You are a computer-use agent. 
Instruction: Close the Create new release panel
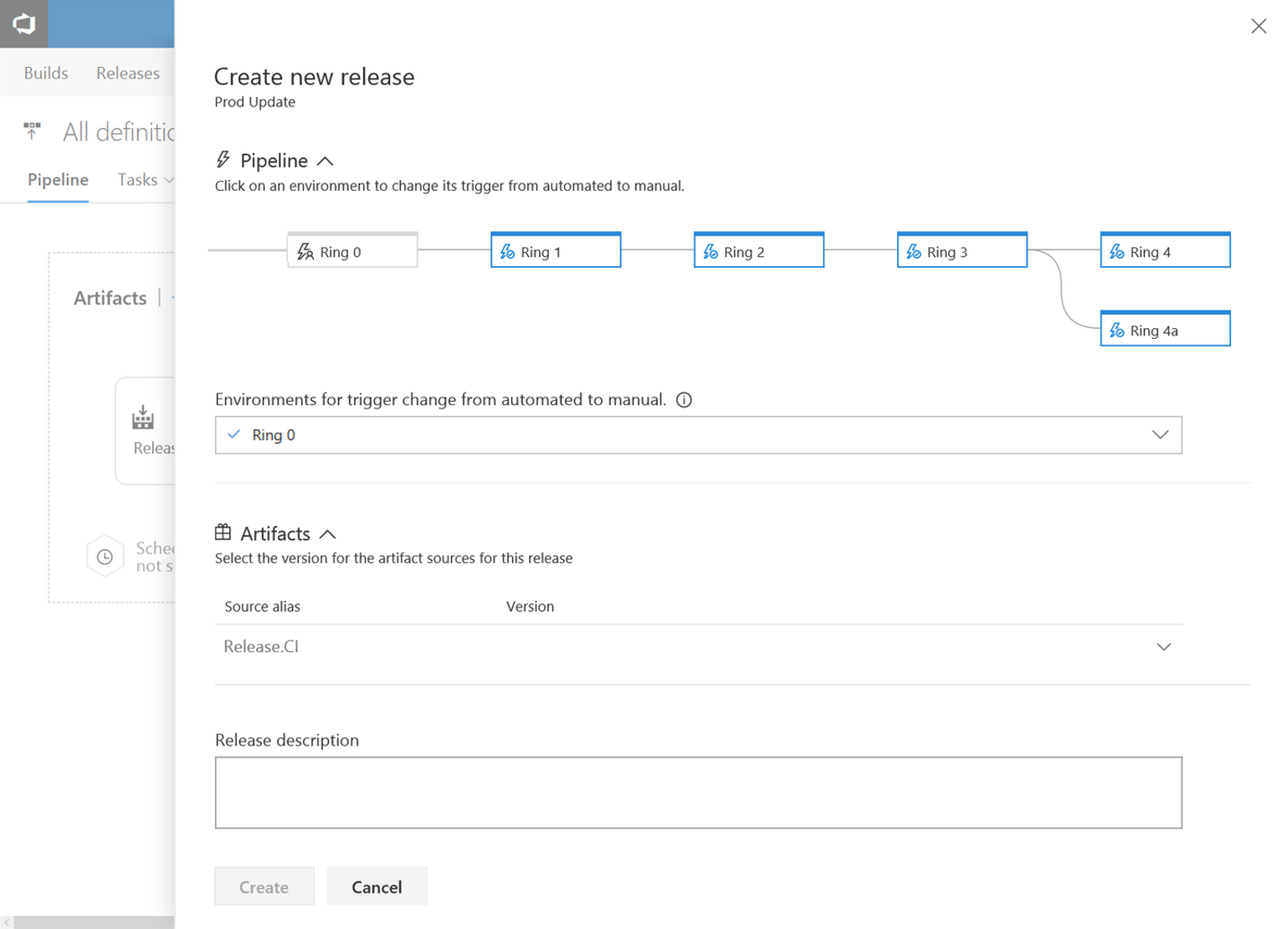(x=1259, y=26)
